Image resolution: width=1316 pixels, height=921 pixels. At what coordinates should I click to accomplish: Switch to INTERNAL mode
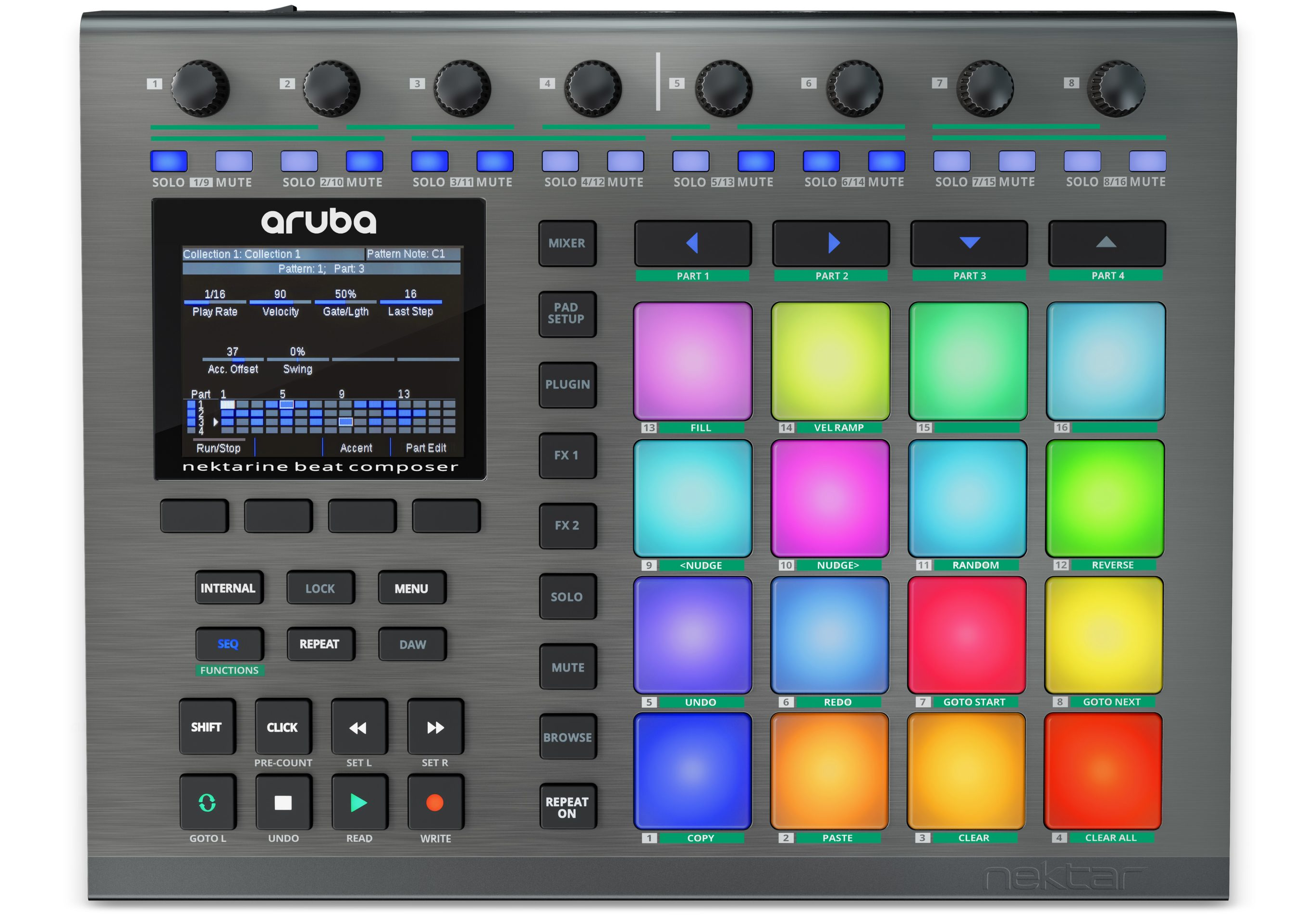[x=229, y=588]
